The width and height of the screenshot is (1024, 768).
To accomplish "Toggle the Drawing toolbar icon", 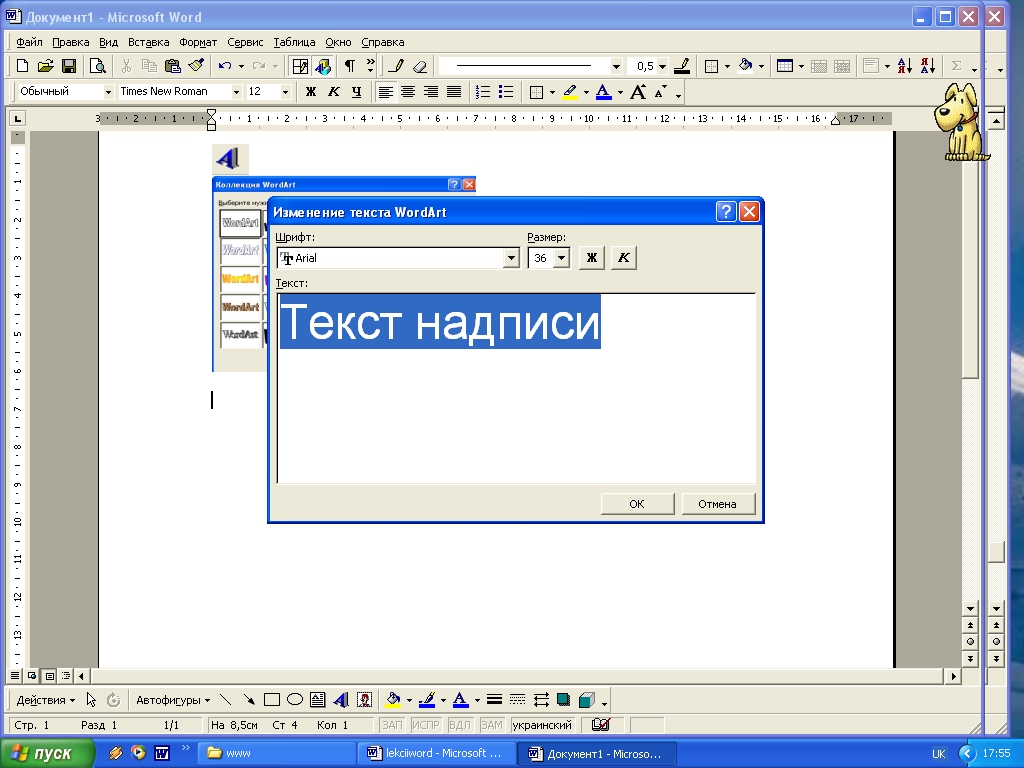I will pos(323,66).
